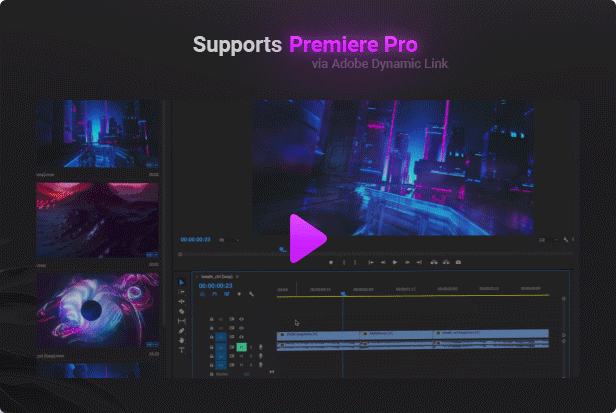Viewport: 616px width, 413px height.
Task: Select the Pen tool
Action: [x=182, y=331]
